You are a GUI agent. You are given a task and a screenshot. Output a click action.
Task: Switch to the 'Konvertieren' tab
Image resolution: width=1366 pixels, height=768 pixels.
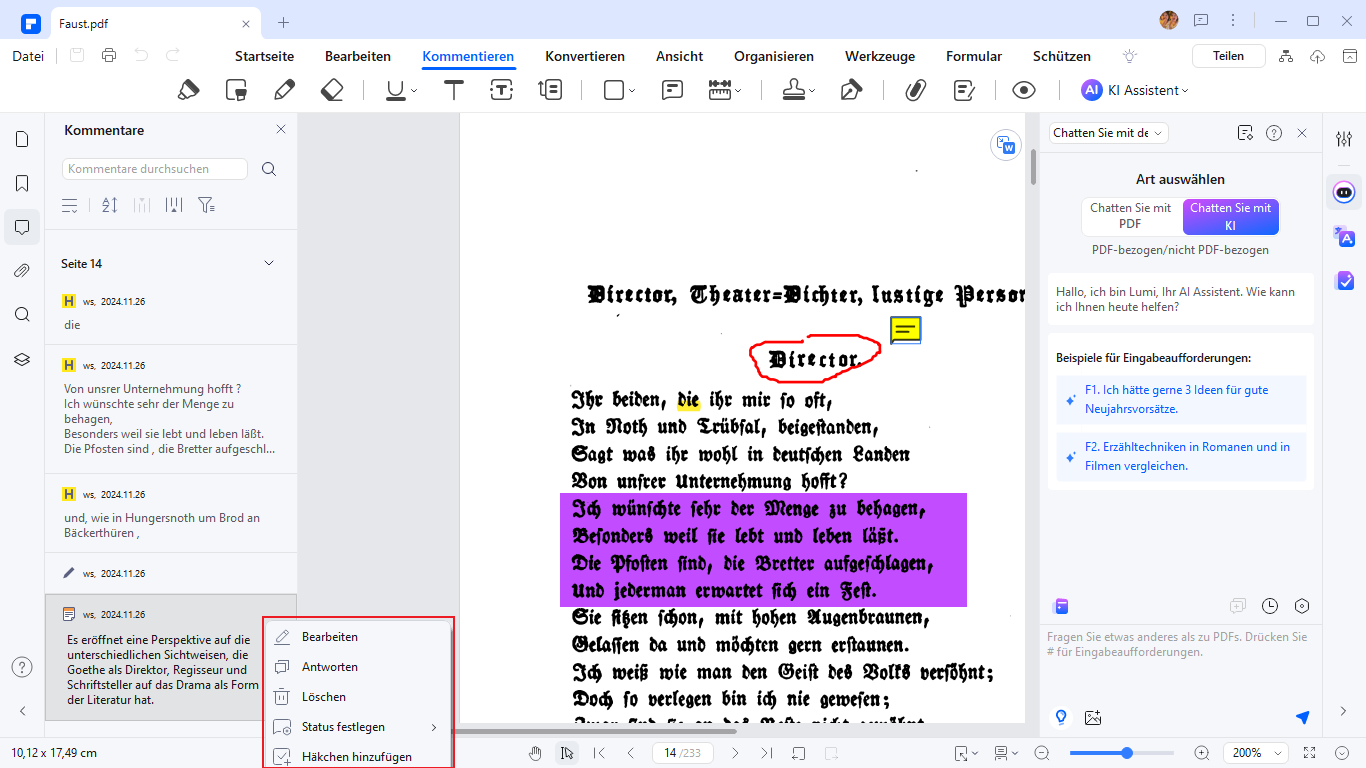585,57
